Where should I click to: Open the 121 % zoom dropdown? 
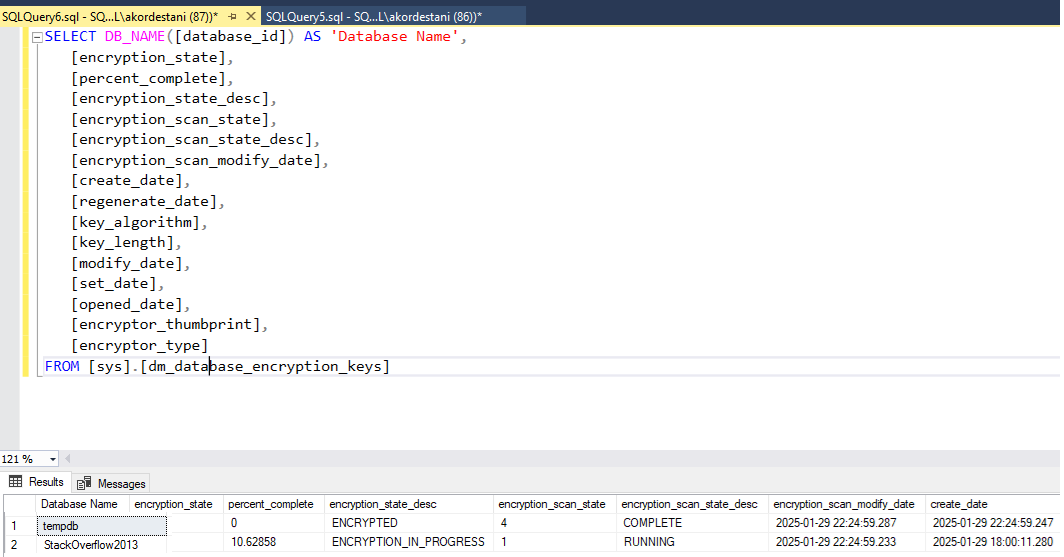click(x=53, y=459)
